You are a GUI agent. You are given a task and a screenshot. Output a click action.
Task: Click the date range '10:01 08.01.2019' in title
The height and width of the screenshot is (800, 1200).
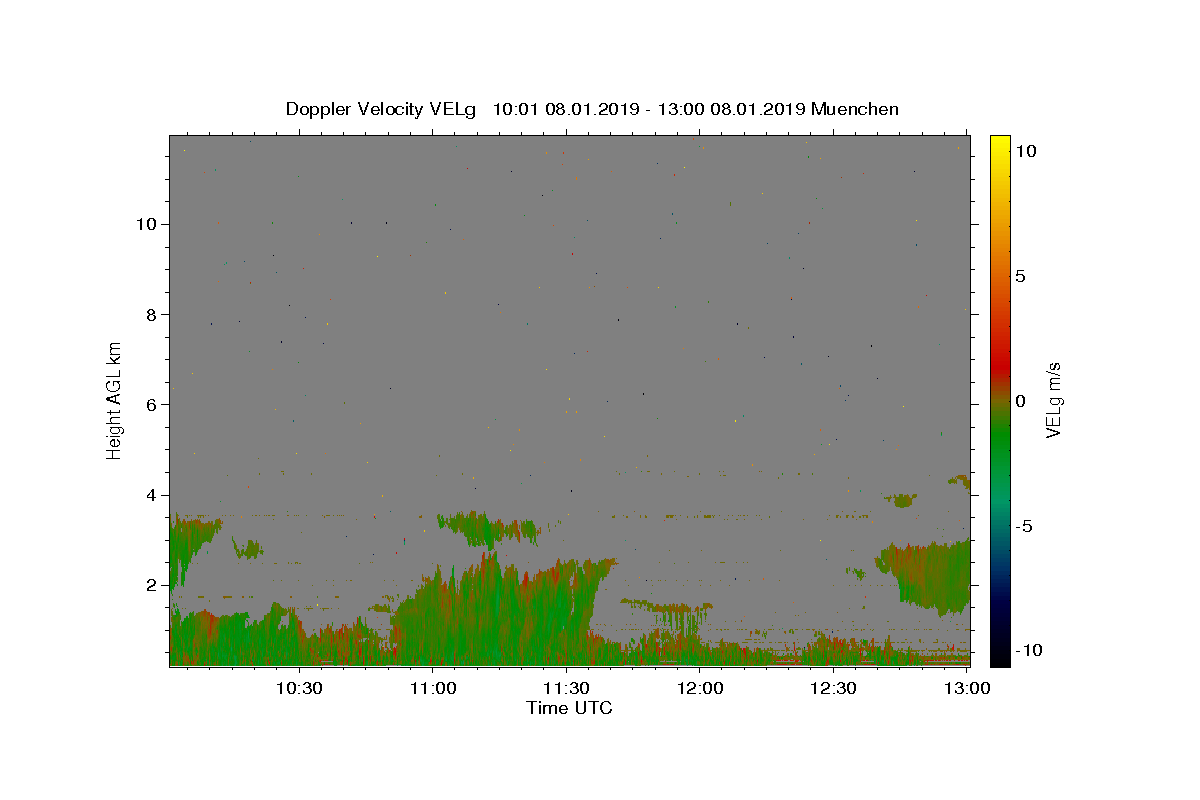coord(567,109)
